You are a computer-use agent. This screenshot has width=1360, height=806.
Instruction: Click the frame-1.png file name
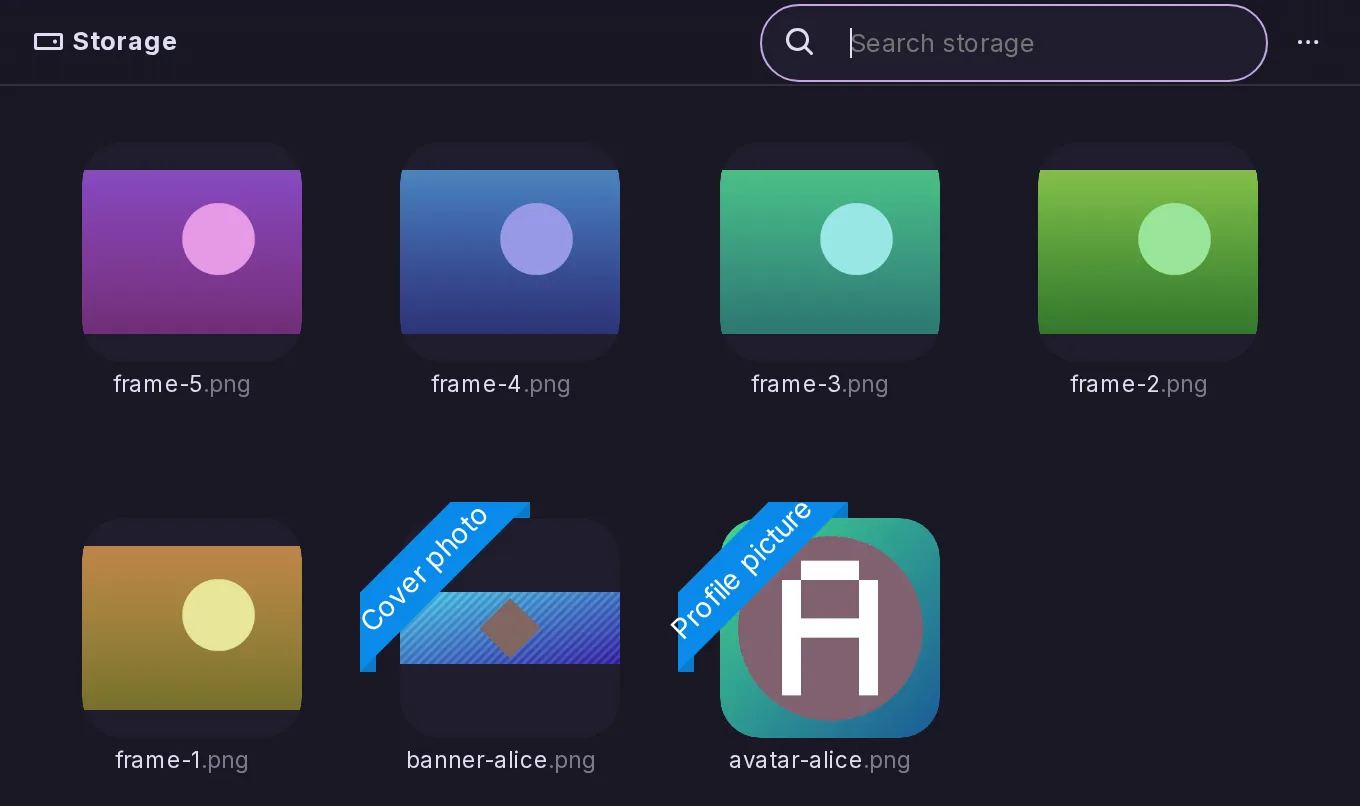point(182,760)
